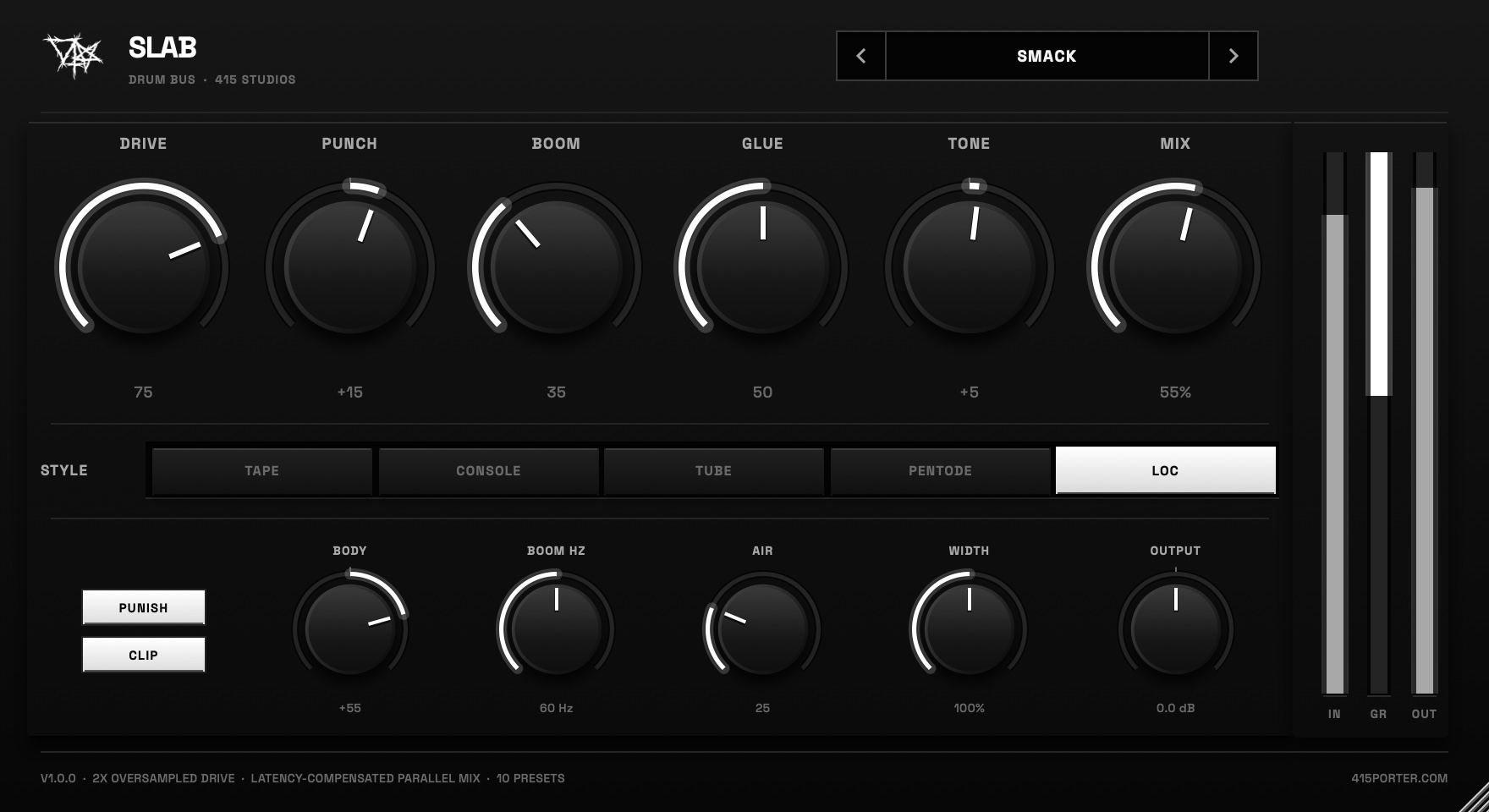Click the OUT level meter
This screenshot has width=1489, height=812.
(1425, 424)
